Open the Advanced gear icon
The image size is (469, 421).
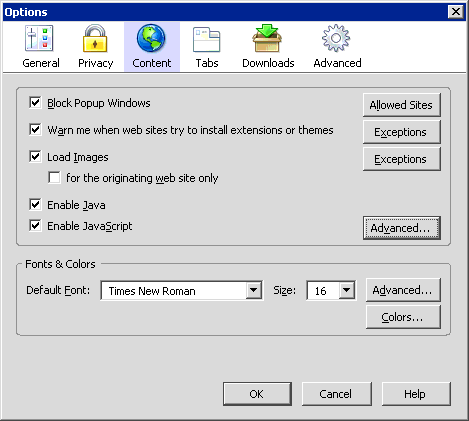click(336, 38)
